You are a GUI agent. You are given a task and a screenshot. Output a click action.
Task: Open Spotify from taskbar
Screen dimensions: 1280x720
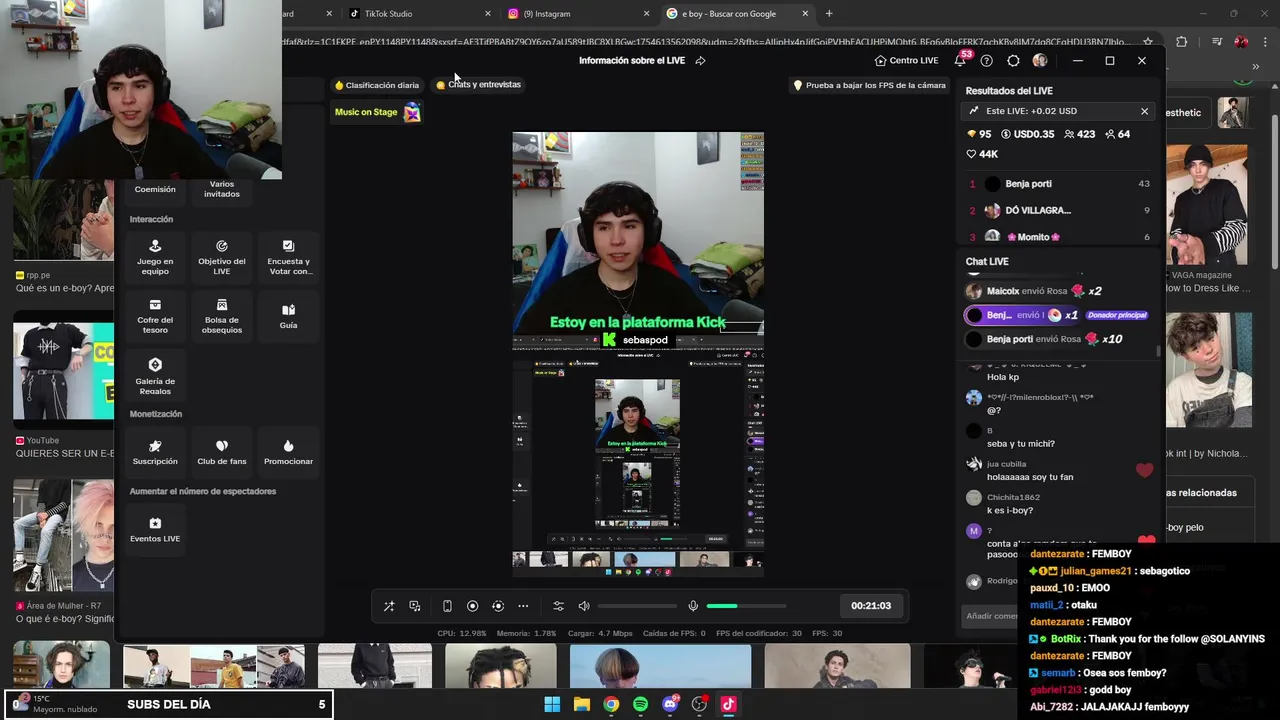(641, 704)
